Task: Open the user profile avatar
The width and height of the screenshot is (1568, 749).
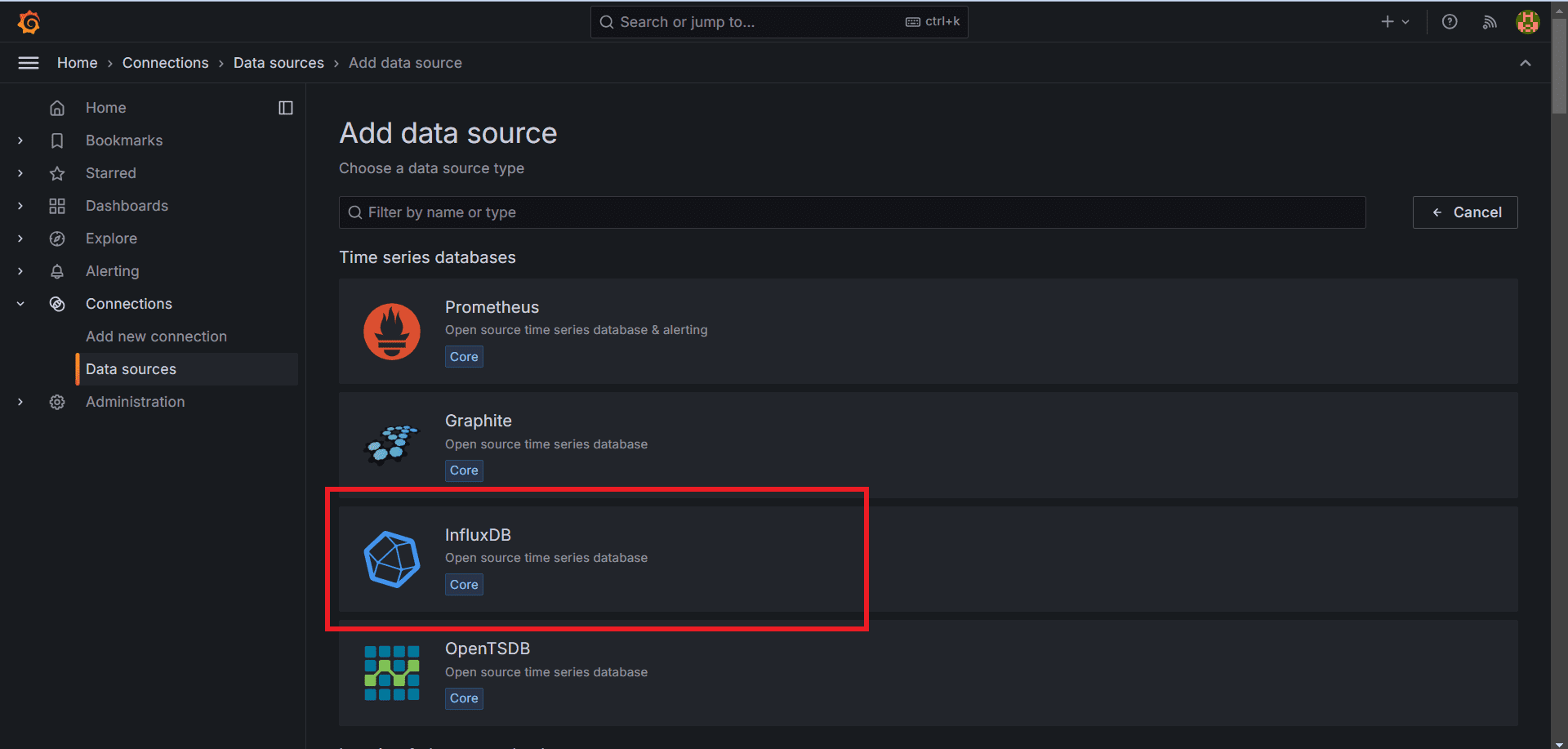Action: coord(1526,22)
